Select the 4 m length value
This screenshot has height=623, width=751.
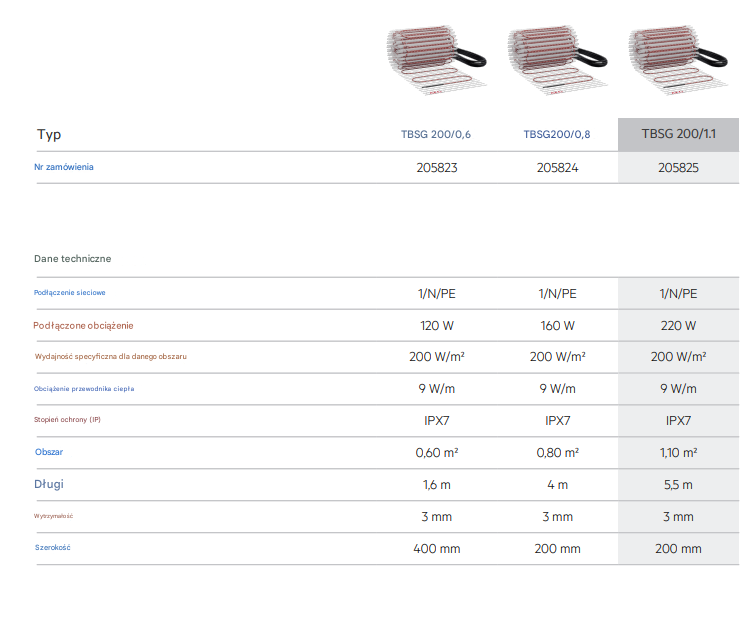pos(558,485)
